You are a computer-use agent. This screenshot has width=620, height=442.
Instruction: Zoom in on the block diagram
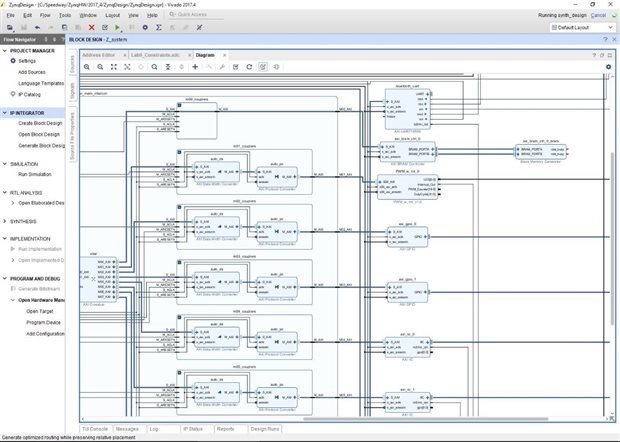(87, 67)
